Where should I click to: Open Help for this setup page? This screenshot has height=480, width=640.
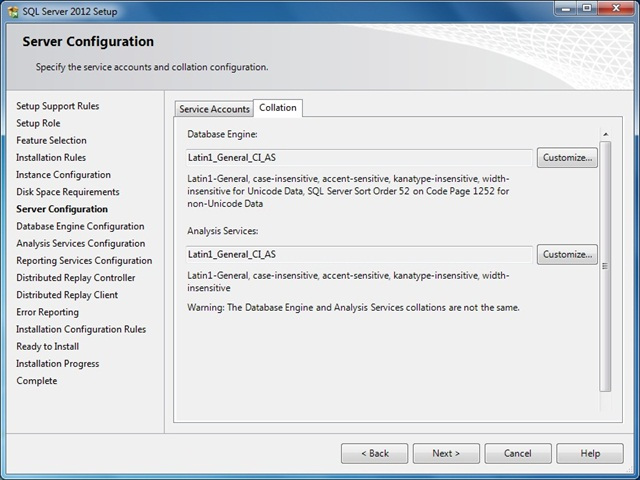(x=590, y=453)
